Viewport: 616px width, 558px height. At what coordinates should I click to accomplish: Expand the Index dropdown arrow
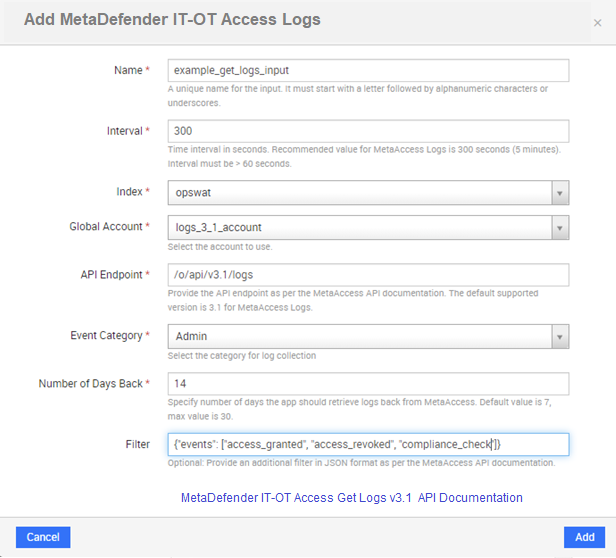pos(560,193)
